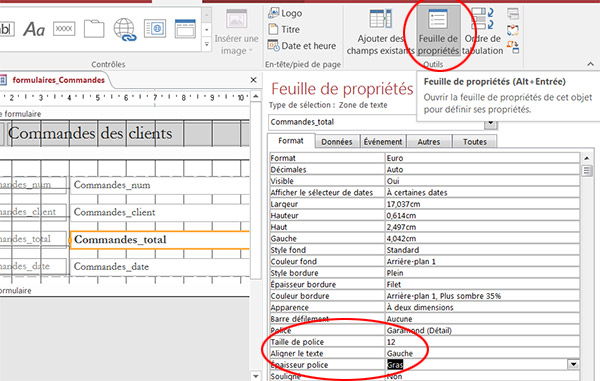Select the Hyperlink globe control
Image resolution: width=600 pixels, height=381 pixels.
[x=125, y=29]
